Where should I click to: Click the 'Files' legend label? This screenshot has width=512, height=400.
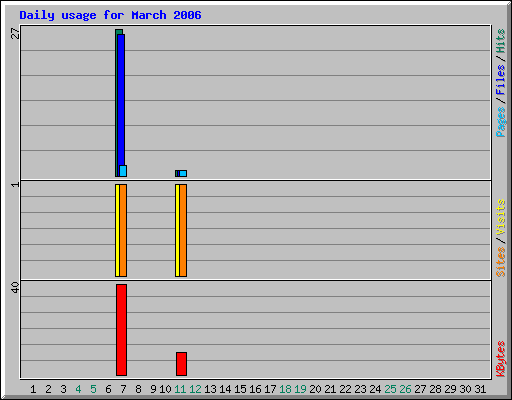500,80
